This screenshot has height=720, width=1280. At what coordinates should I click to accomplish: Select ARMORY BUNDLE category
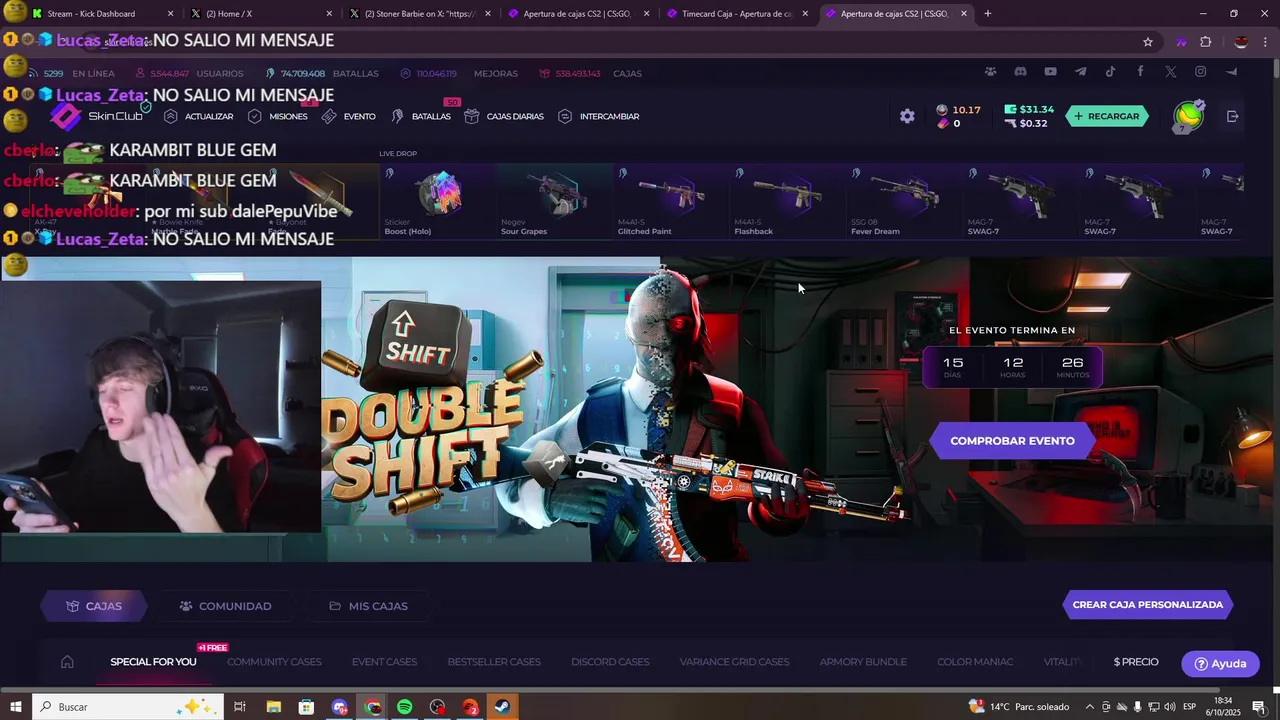tap(863, 662)
